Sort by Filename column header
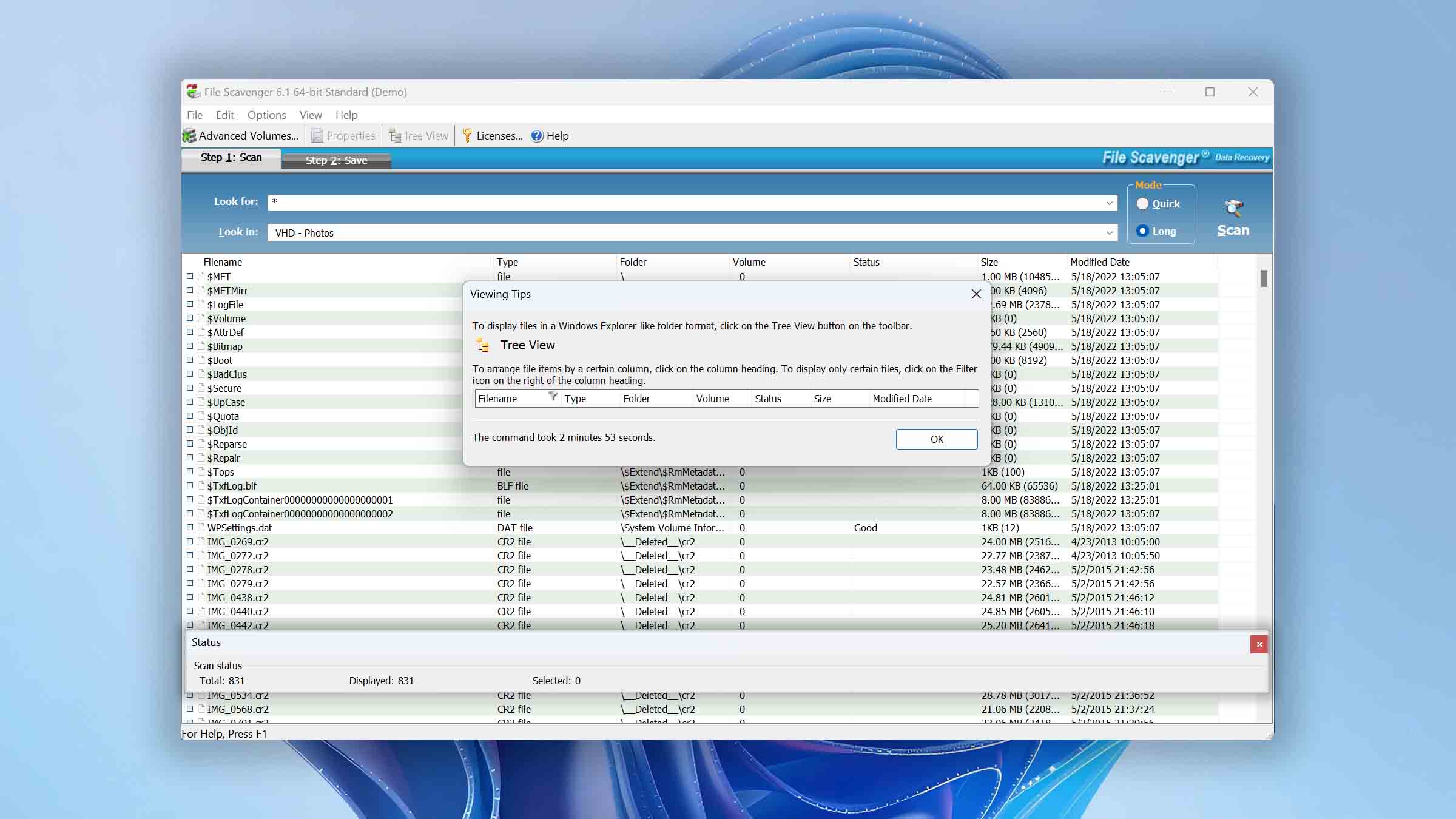 point(223,262)
